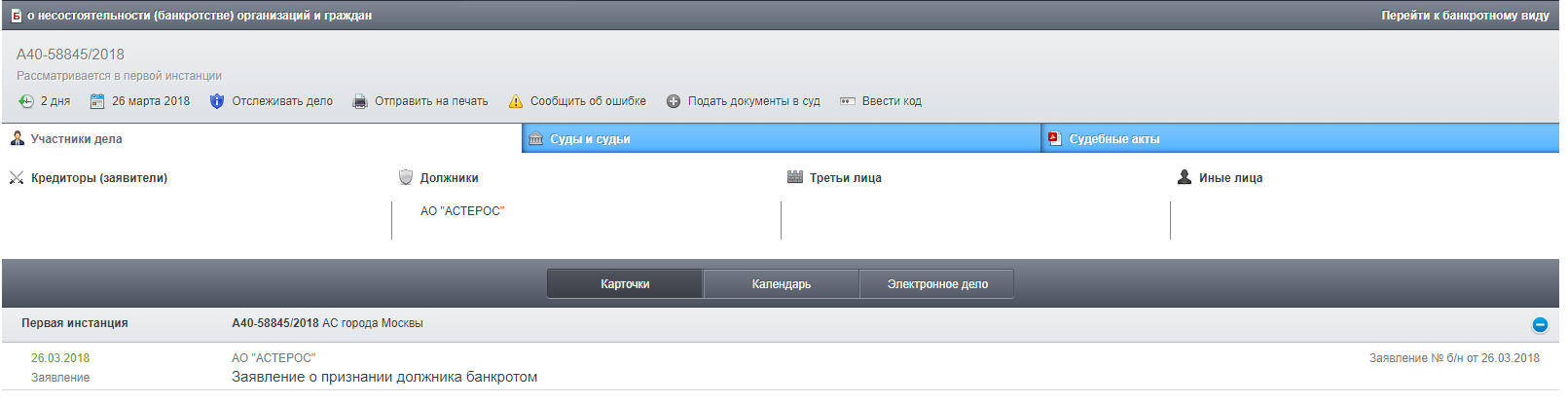
Task: Click the 2 дня clock icon
Action: point(26,101)
